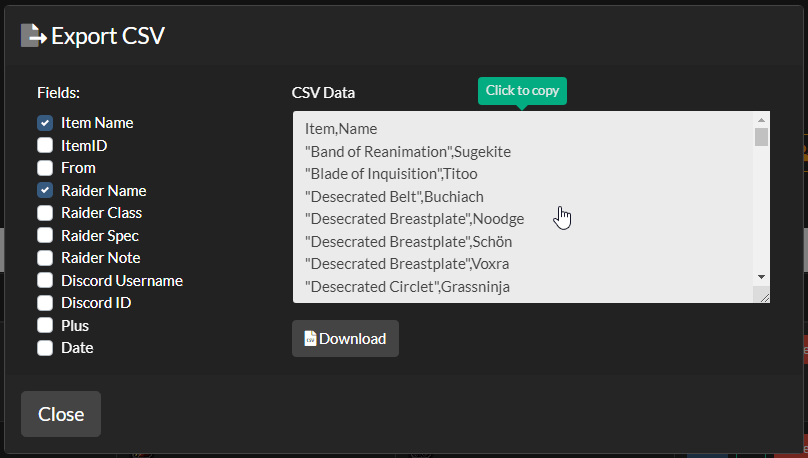Click the Export CSV file icon

33,36
